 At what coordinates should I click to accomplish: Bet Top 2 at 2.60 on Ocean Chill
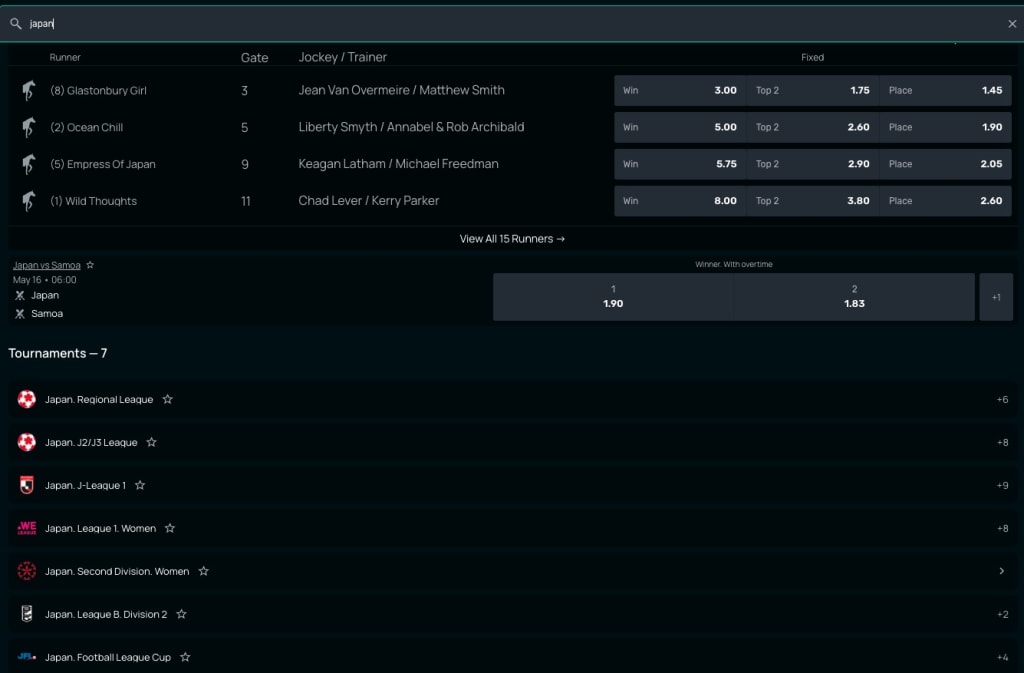coord(812,127)
